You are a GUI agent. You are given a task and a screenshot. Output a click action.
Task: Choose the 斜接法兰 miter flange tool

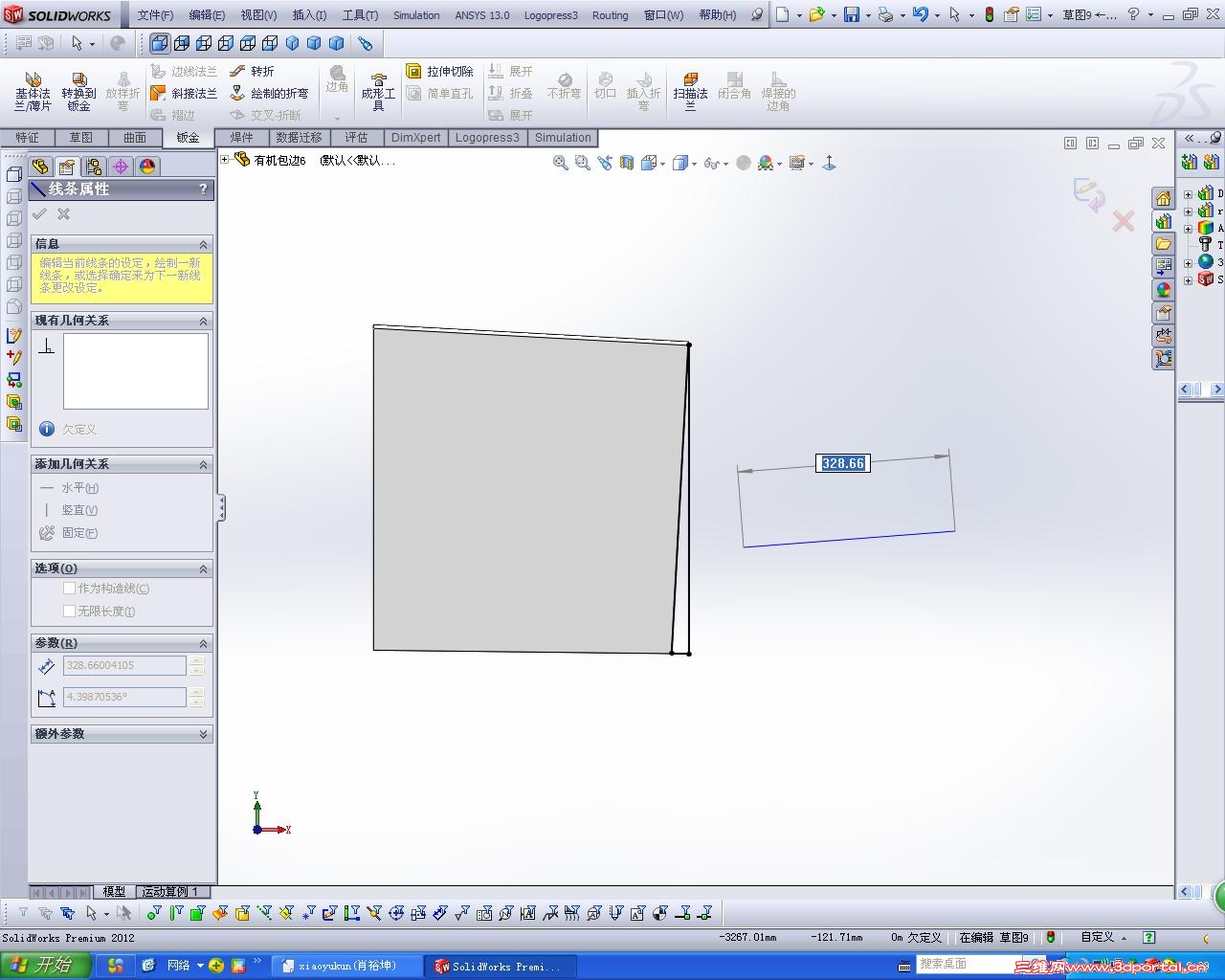pyautogui.click(x=184, y=93)
